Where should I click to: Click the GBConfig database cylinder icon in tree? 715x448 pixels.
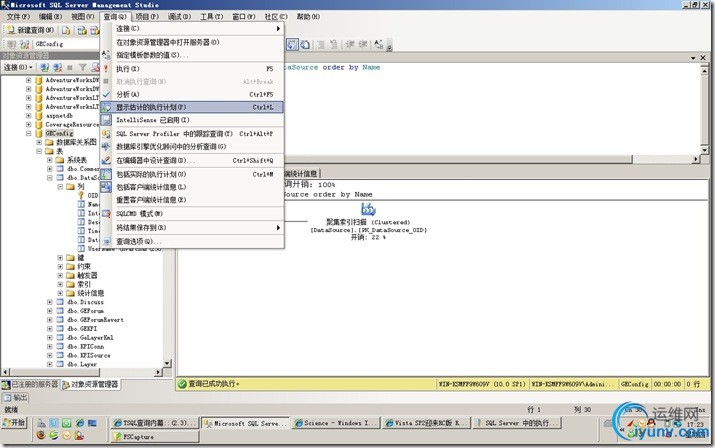tap(39, 134)
